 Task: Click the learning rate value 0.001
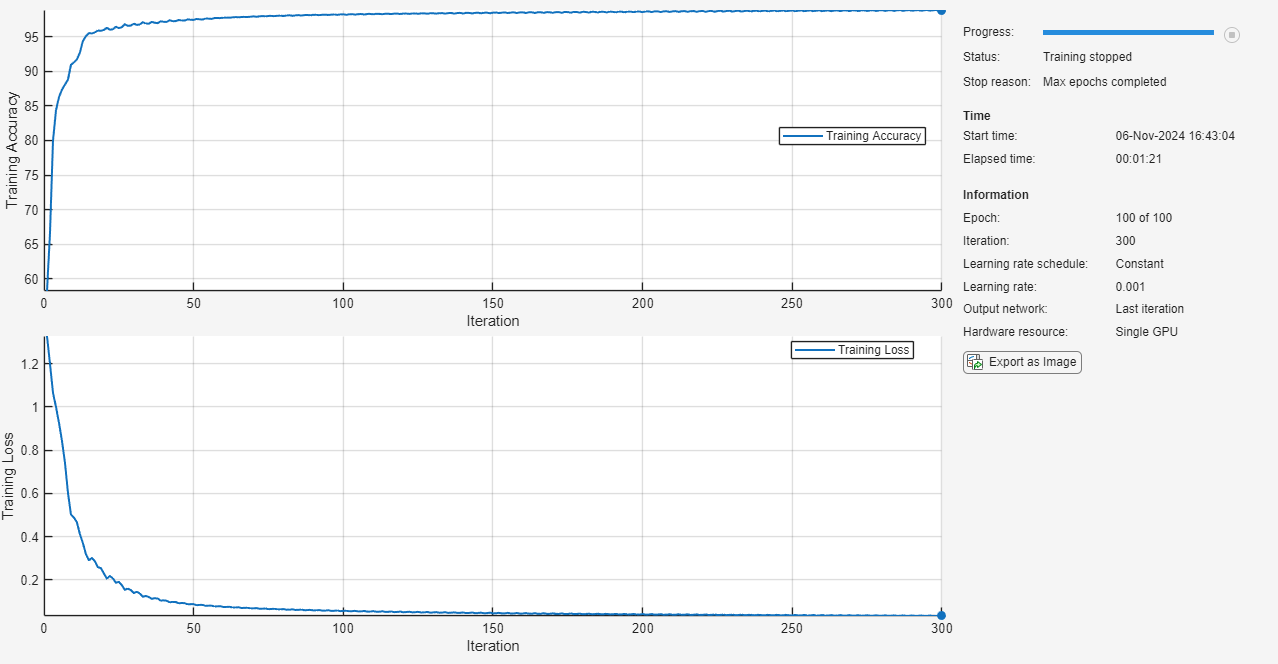coord(1132,287)
